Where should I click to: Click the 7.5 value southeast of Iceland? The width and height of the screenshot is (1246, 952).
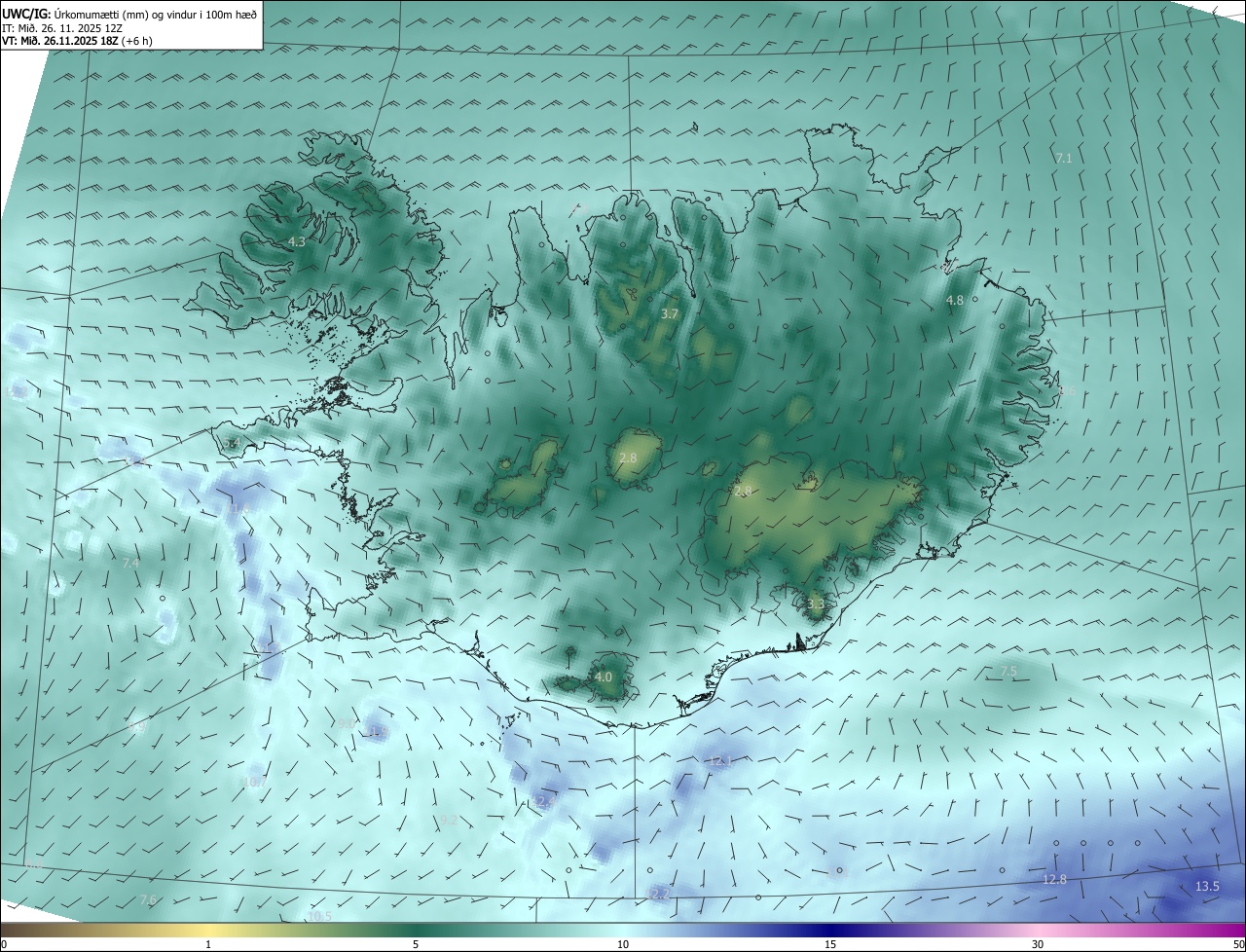tap(1009, 672)
